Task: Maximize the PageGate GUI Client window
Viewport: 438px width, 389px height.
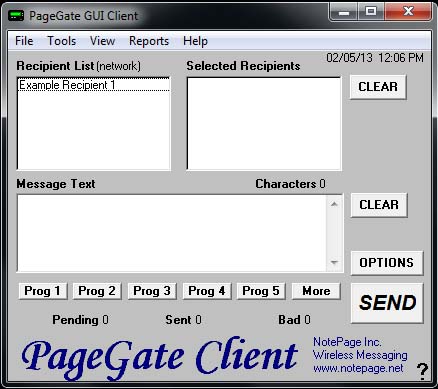Action: coord(371,12)
